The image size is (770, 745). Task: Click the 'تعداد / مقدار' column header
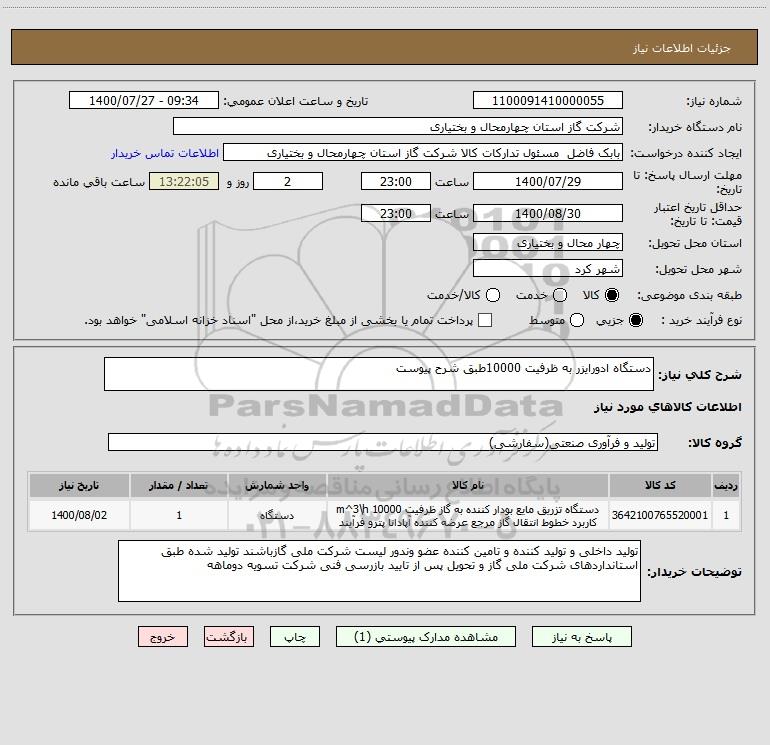click(179, 485)
